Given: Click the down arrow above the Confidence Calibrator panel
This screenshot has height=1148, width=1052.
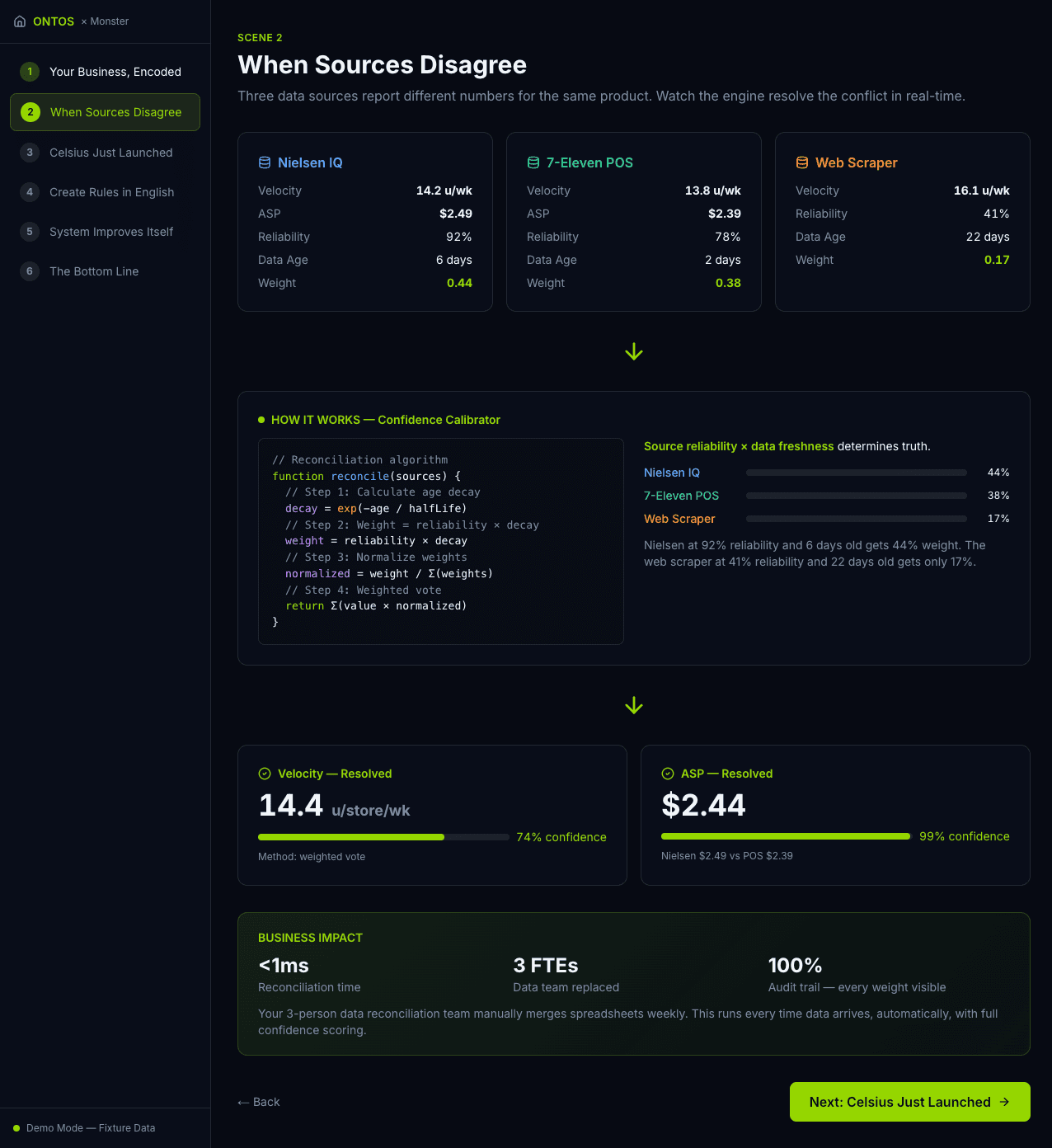Looking at the screenshot, I should (633, 351).
